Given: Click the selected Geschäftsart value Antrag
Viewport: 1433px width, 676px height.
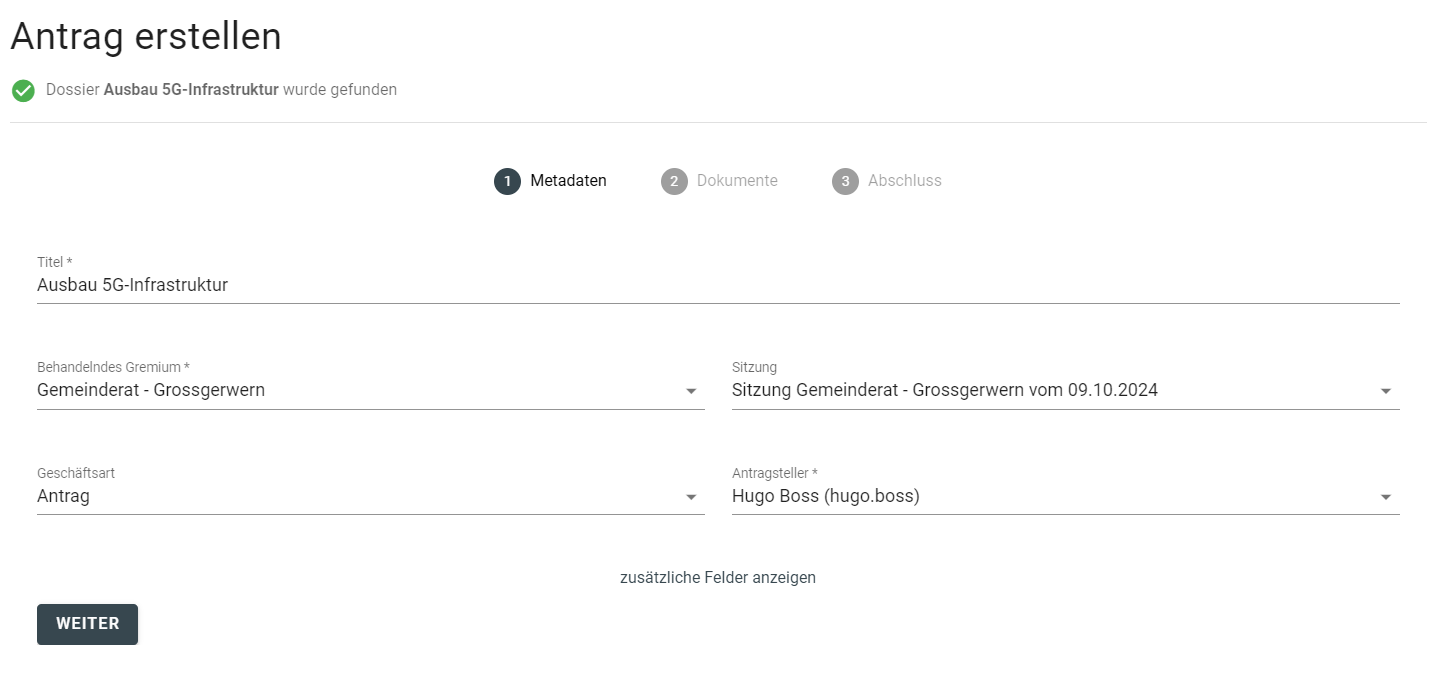Looking at the screenshot, I should [63, 496].
